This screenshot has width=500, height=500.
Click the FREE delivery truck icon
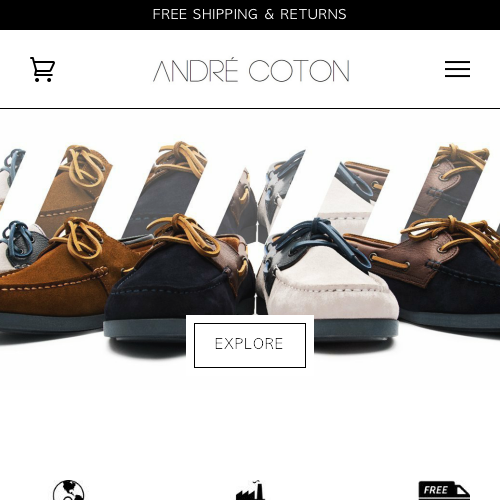(444, 490)
